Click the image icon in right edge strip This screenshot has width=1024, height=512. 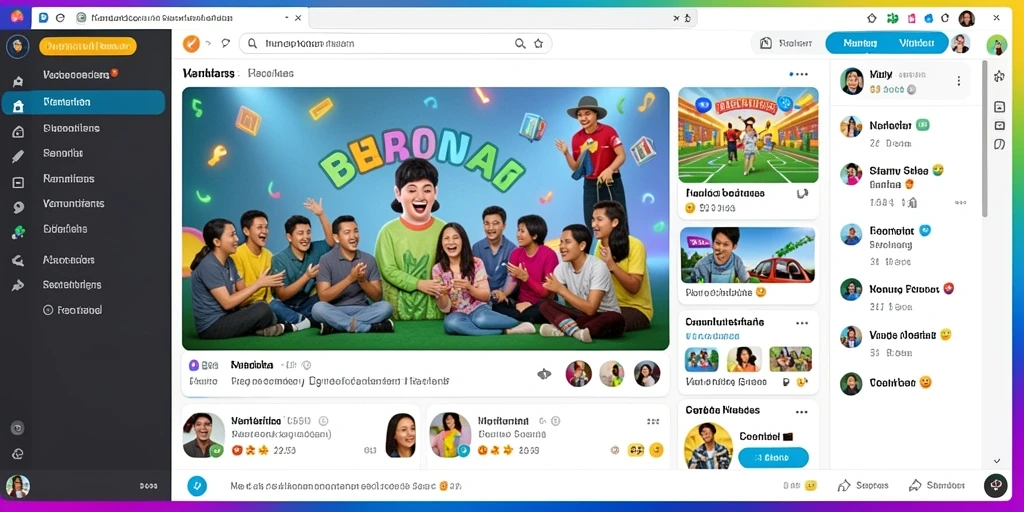pyautogui.click(x=999, y=106)
